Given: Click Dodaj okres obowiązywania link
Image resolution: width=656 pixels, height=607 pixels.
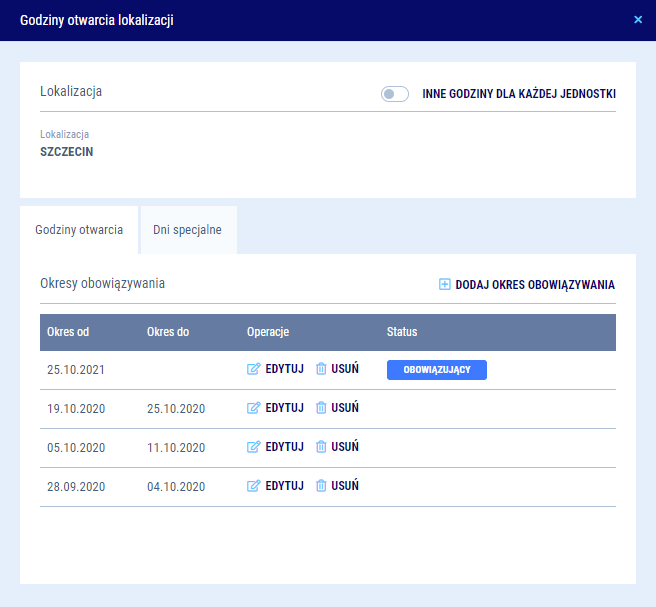Looking at the screenshot, I should coord(534,285).
